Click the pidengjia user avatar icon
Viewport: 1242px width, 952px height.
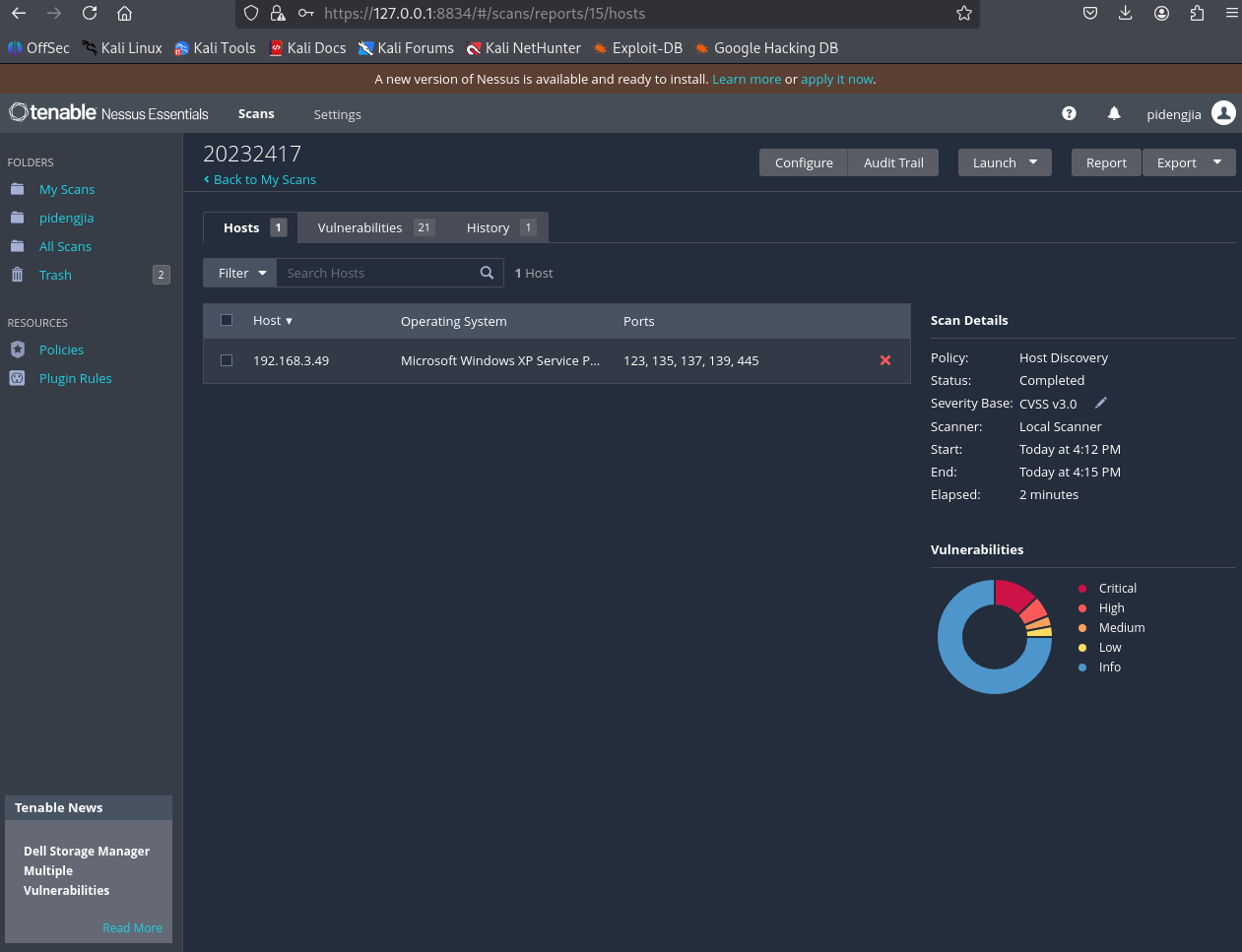[1223, 113]
